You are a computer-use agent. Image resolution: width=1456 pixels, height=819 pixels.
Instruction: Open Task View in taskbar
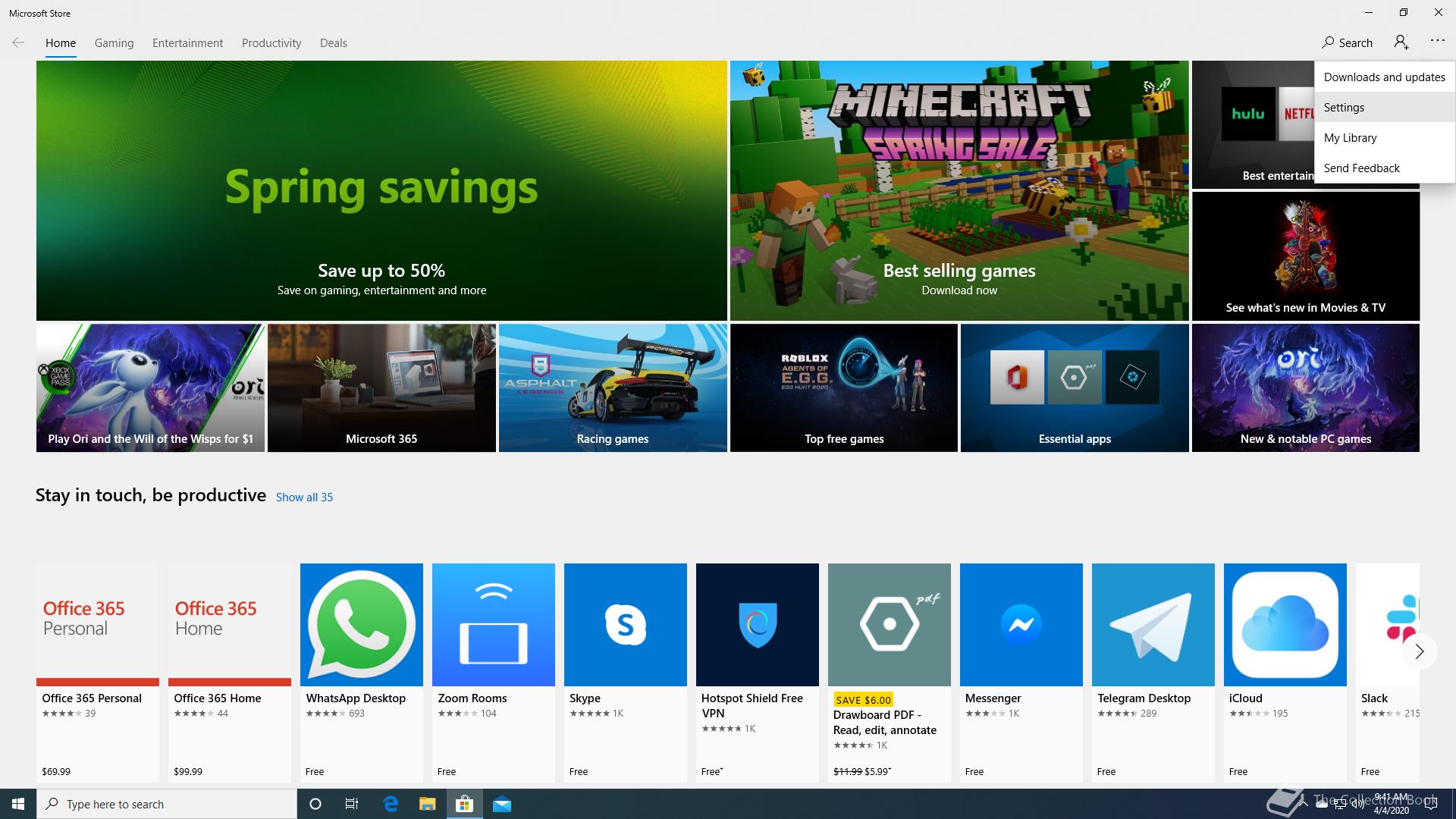point(352,804)
